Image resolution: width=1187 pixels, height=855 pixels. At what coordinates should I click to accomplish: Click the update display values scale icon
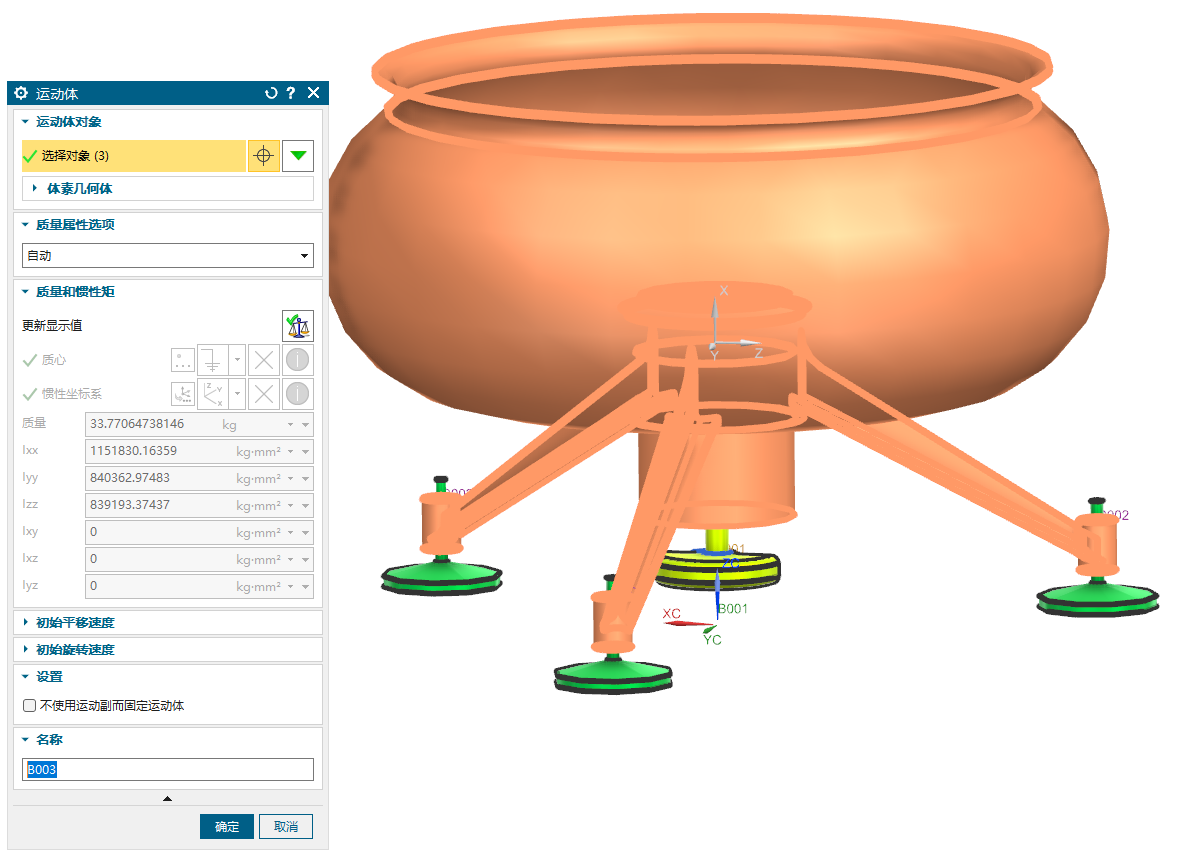pyautogui.click(x=298, y=325)
